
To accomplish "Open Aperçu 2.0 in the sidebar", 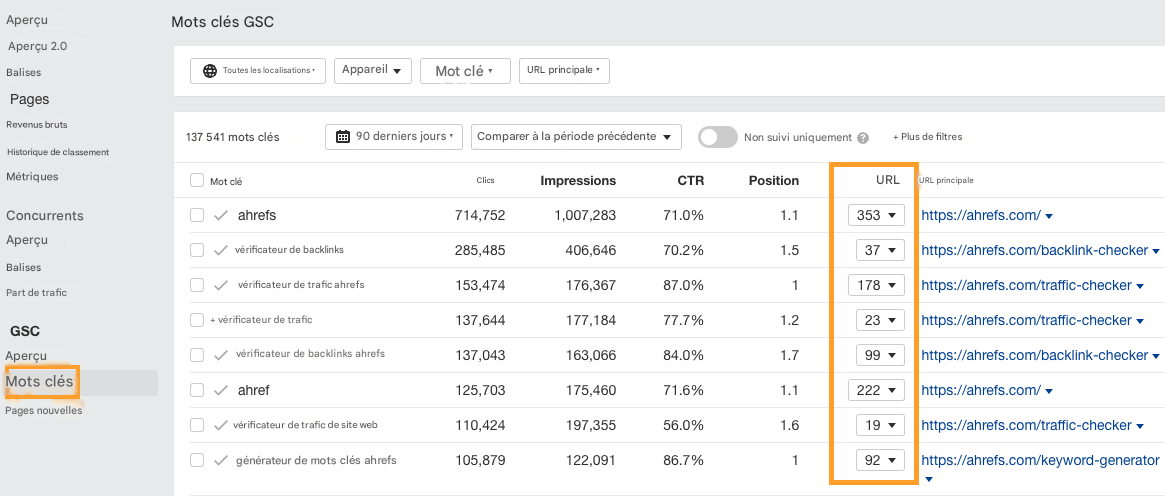I will pos(37,46).
